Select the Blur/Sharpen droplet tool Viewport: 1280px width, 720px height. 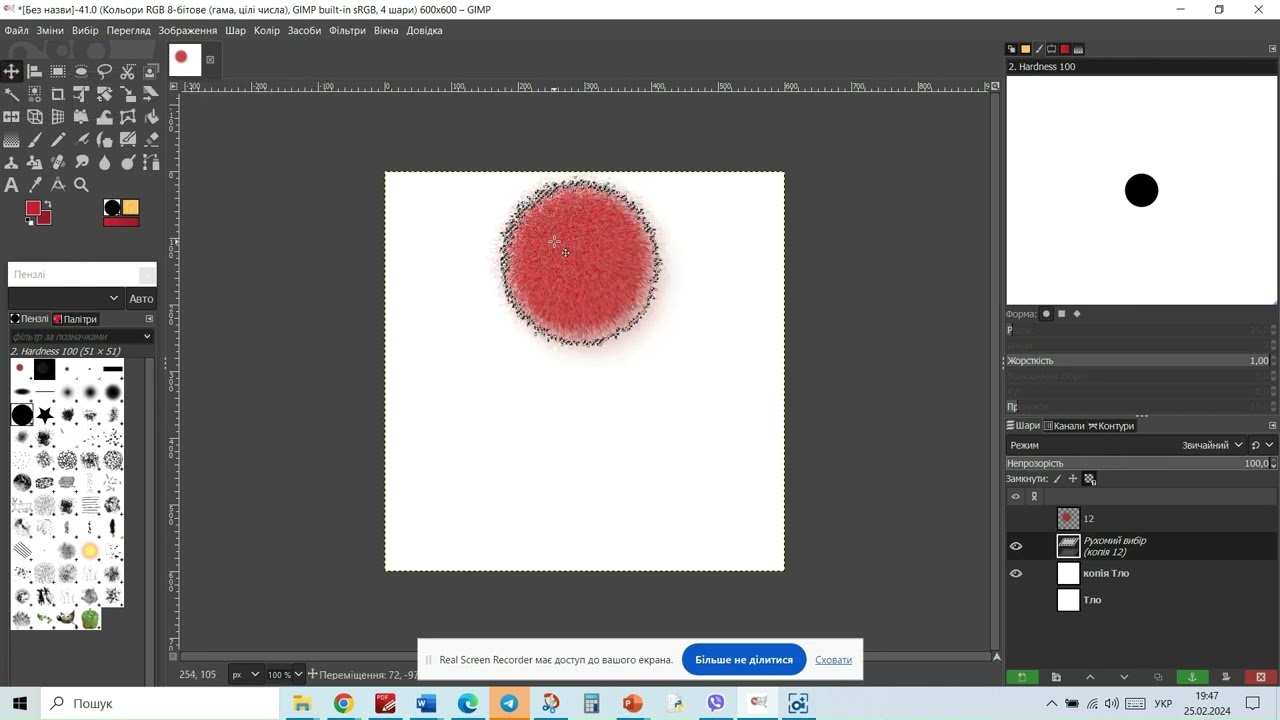(104, 163)
